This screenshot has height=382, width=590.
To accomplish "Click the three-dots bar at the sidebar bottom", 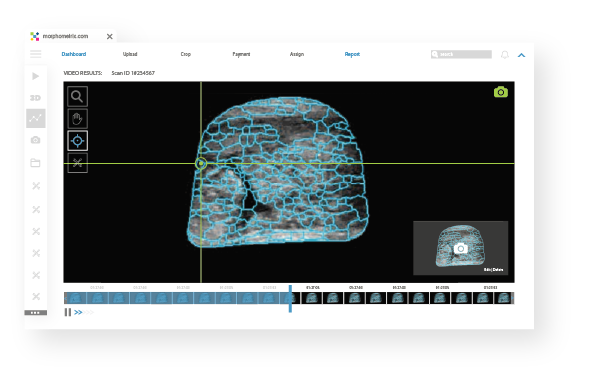I will click(x=36, y=312).
